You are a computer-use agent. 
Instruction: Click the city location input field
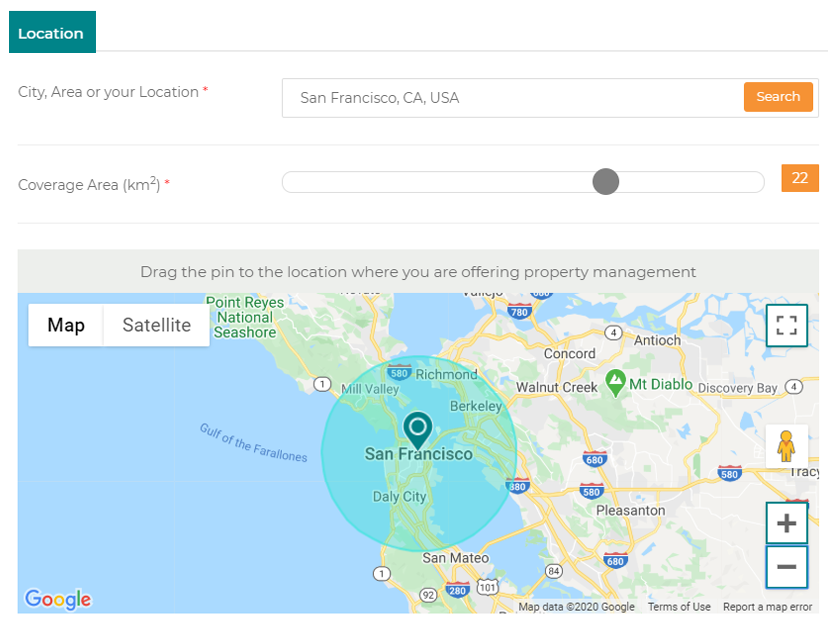pos(512,98)
